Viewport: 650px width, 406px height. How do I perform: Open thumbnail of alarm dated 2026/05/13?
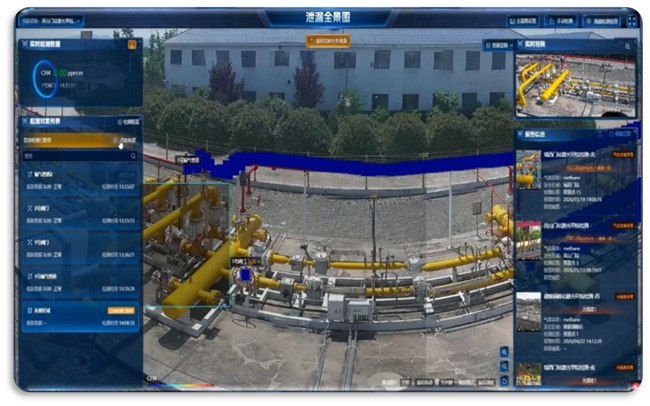529,241
